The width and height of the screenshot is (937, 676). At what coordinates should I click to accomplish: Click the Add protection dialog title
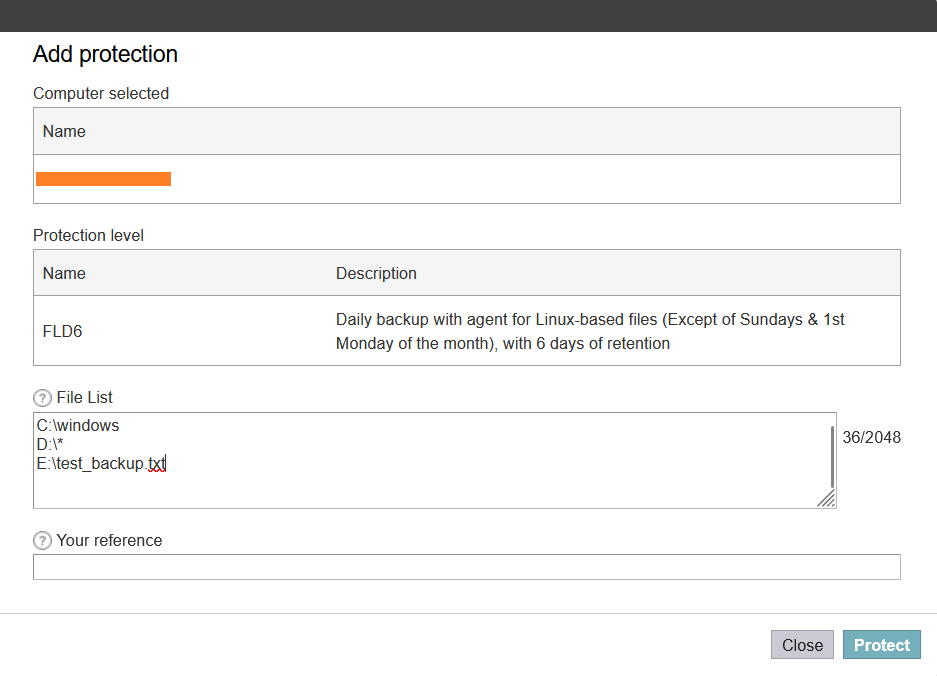pyautogui.click(x=105, y=54)
